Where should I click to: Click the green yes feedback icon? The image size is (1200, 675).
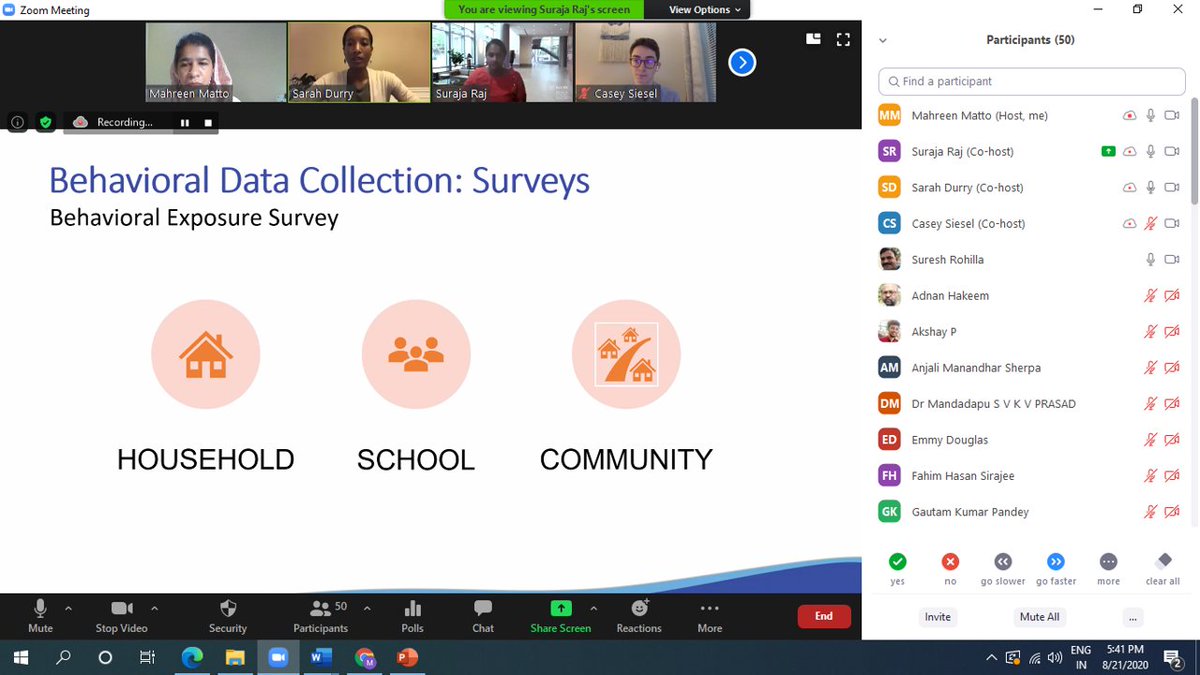[x=898, y=562]
